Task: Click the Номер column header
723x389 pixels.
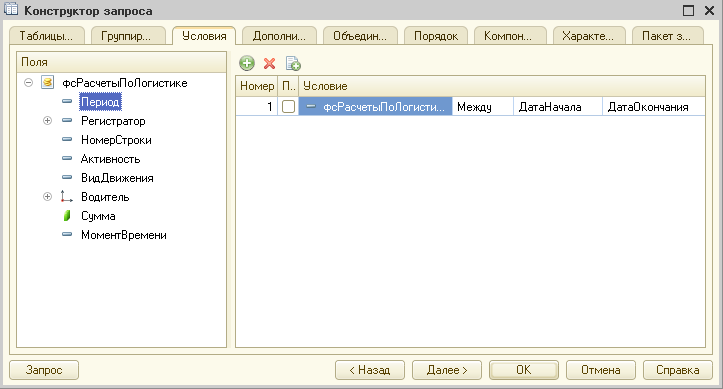Action: pyautogui.click(x=257, y=86)
